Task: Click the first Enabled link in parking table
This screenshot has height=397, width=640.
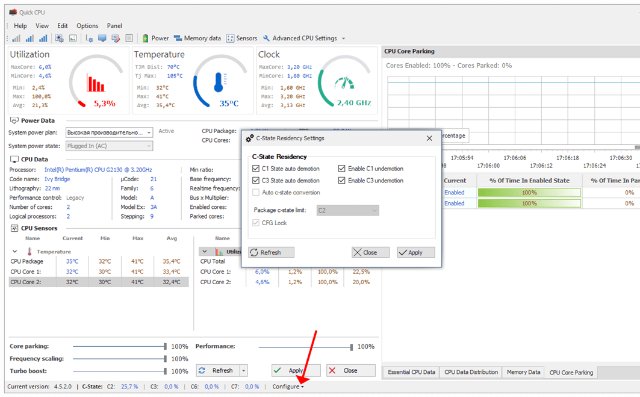Action: [454, 192]
